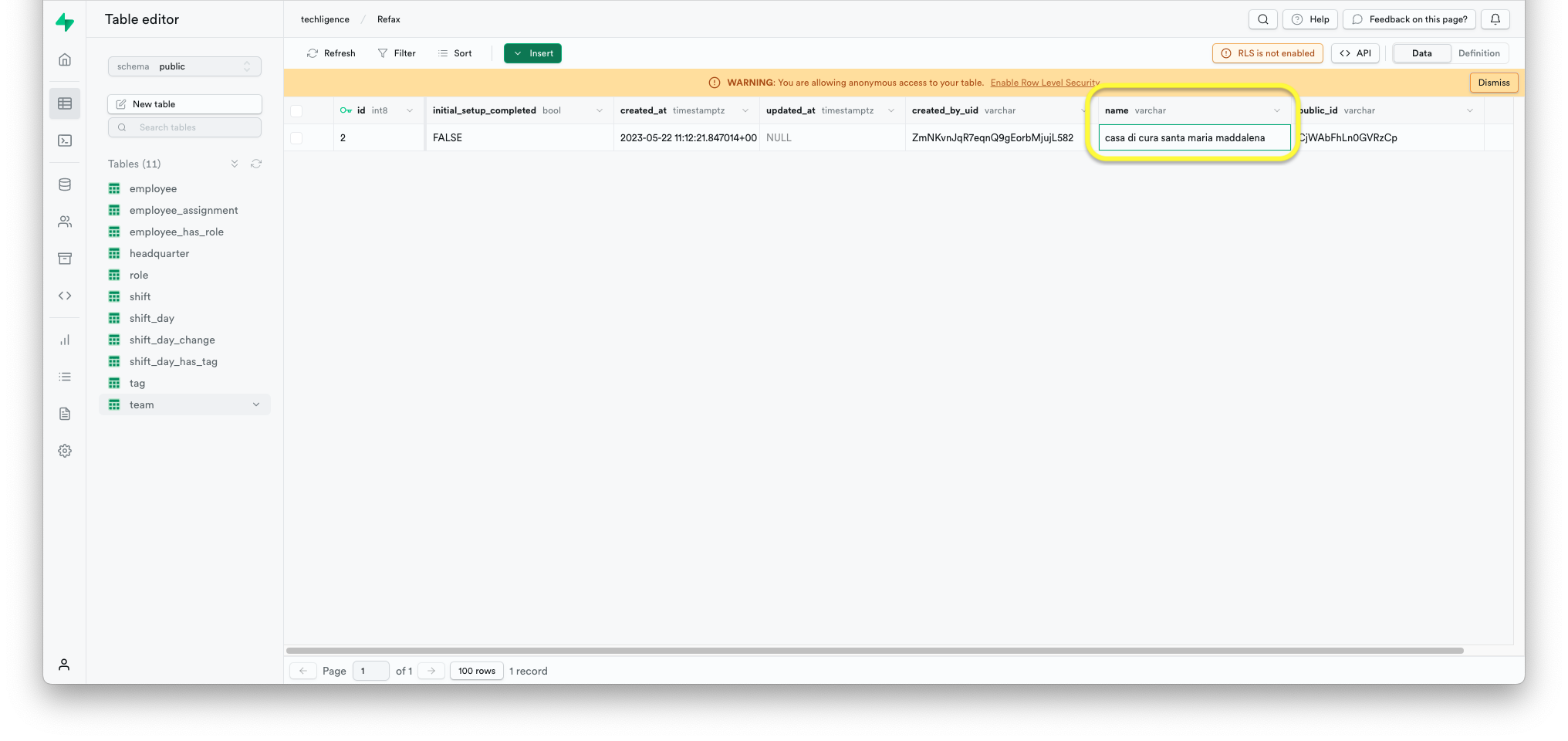This screenshot has height=741, width=1568.
Task: Select the checkbox for row with id 2
Action: pos(297,137)
